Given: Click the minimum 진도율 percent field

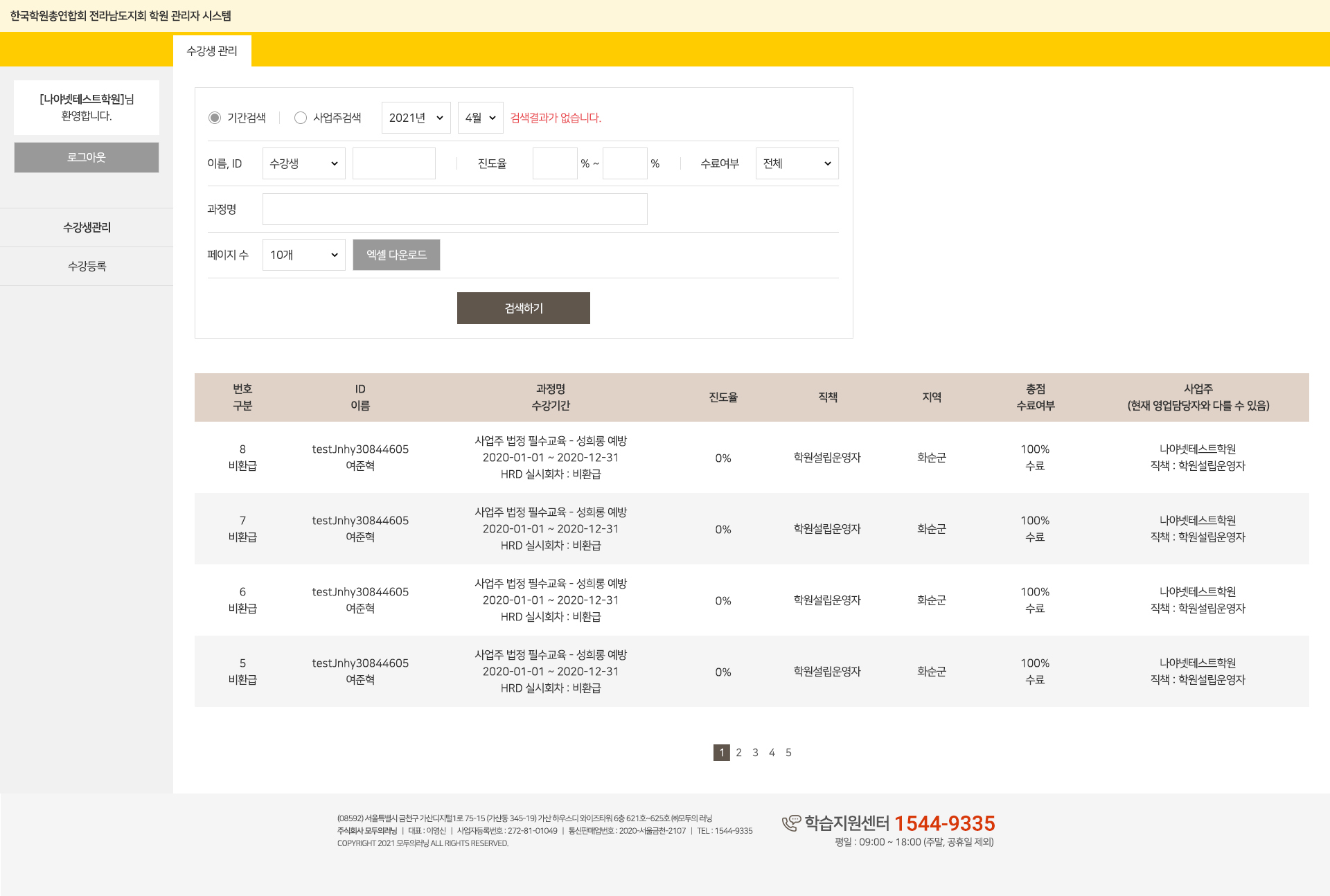Looking at the screenshot, I should coord(554,163).
